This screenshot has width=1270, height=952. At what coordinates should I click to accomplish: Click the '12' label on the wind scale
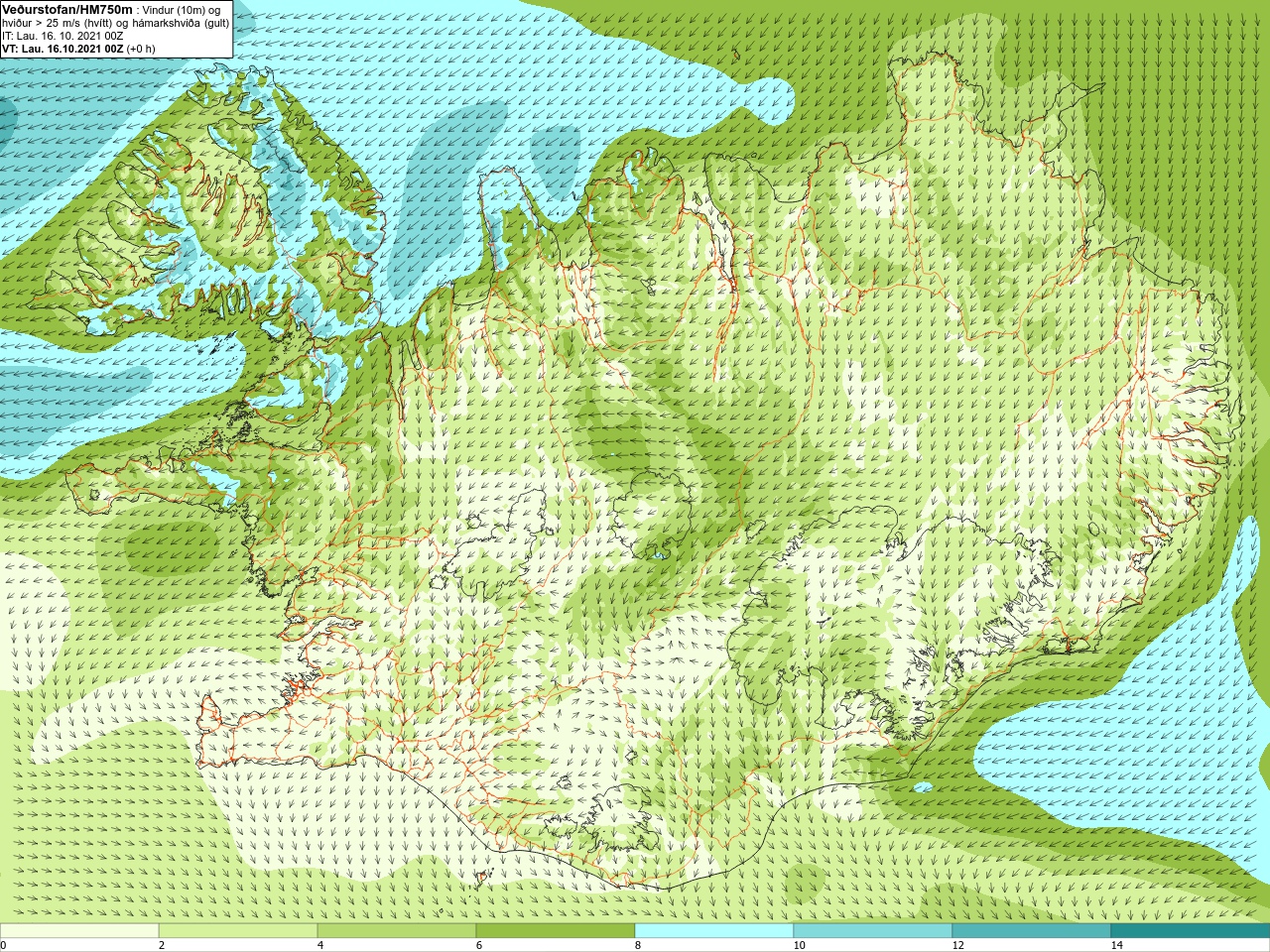coord(957,945)
